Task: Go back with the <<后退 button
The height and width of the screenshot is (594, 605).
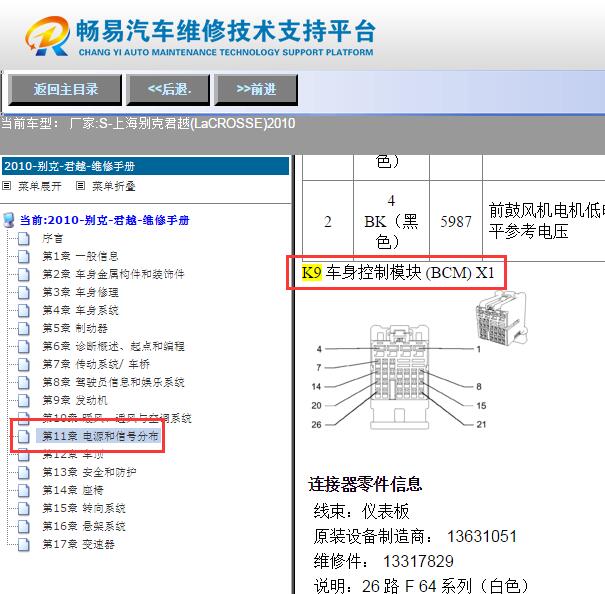Action: coord(169,90)
